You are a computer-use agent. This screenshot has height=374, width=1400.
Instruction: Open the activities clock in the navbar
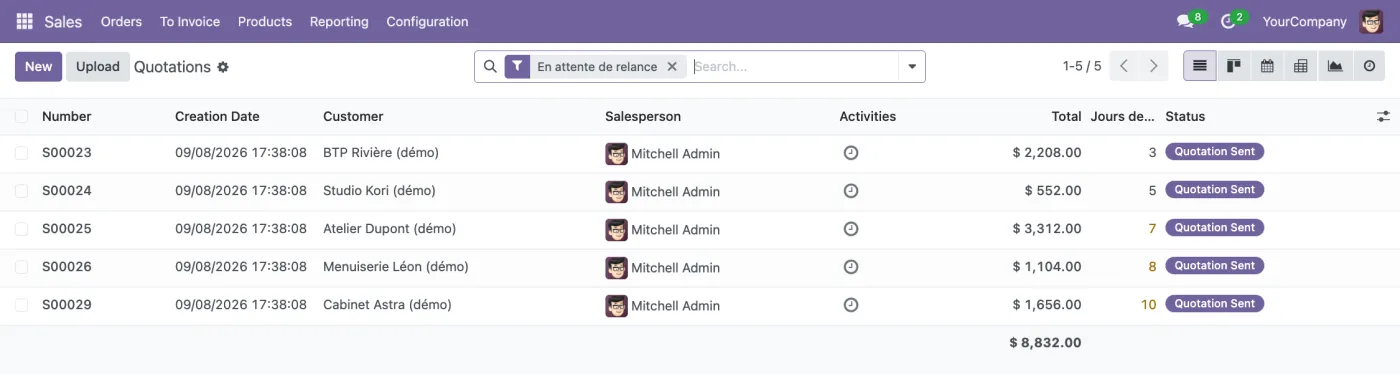(1229, 21)
